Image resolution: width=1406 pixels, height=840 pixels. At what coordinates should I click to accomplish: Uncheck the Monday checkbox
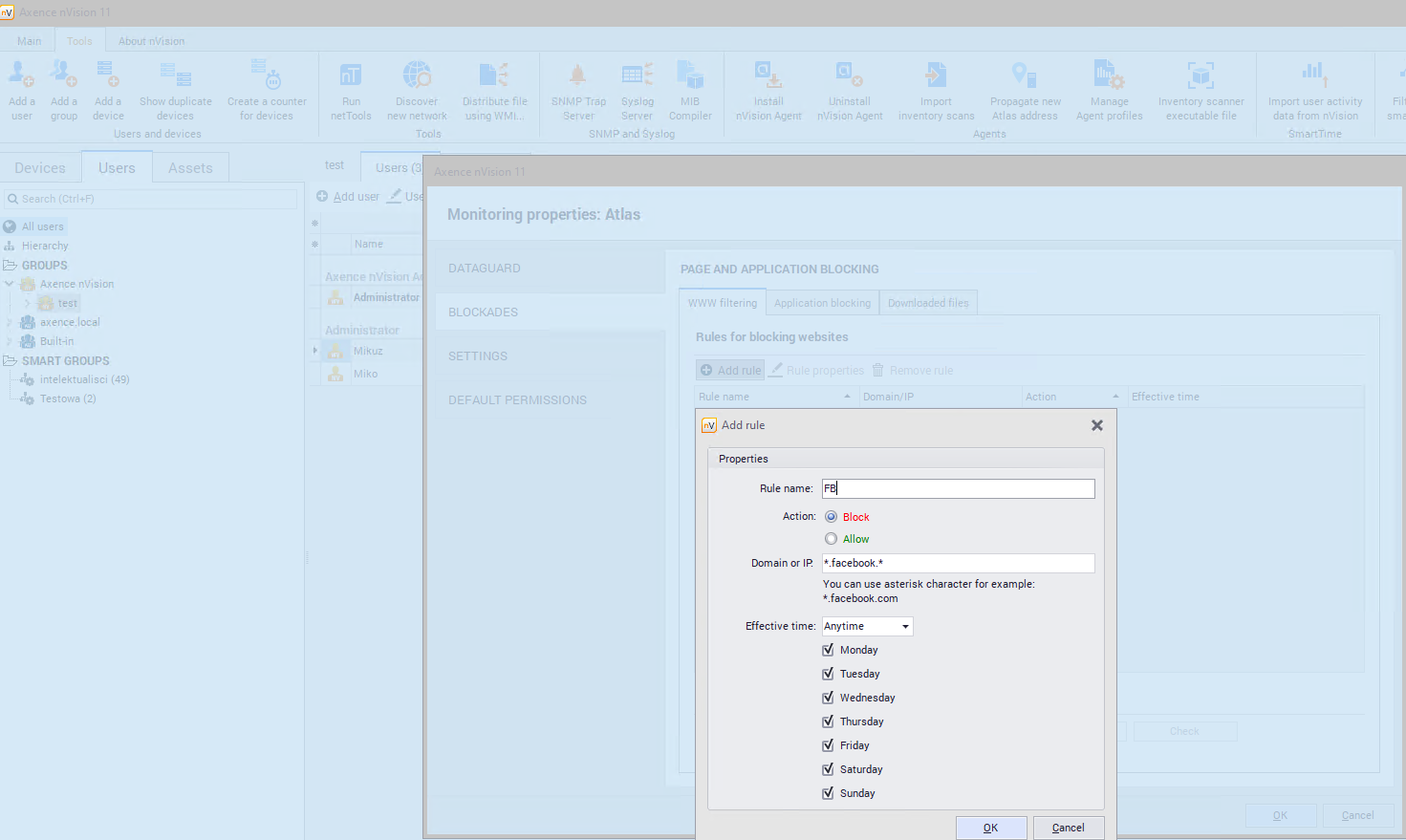pos(829,650)
